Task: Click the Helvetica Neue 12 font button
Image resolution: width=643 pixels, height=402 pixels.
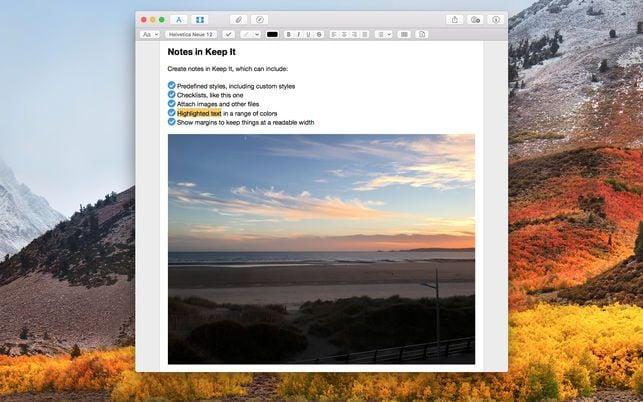Action: 190,34
